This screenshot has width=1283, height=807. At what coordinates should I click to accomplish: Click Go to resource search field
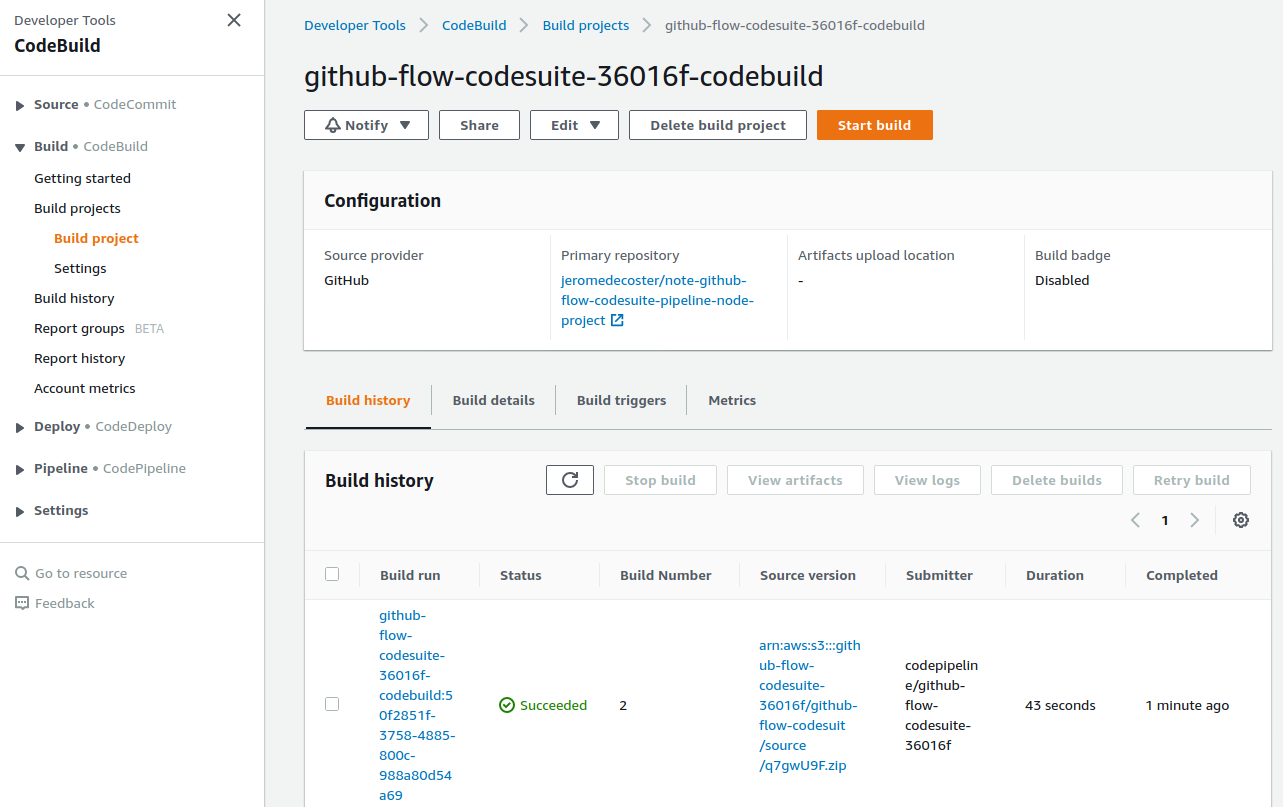click(x=81, y=573)
